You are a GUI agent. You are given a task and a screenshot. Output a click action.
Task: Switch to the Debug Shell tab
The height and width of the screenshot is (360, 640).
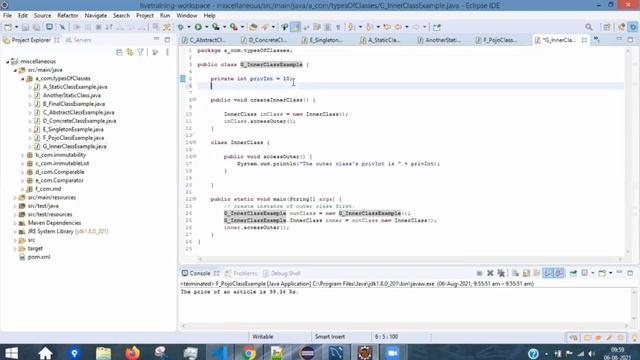(282, 273)
